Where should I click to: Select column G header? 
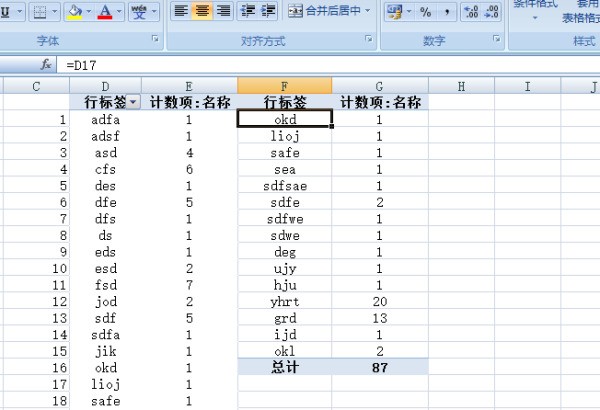[380, 86]
